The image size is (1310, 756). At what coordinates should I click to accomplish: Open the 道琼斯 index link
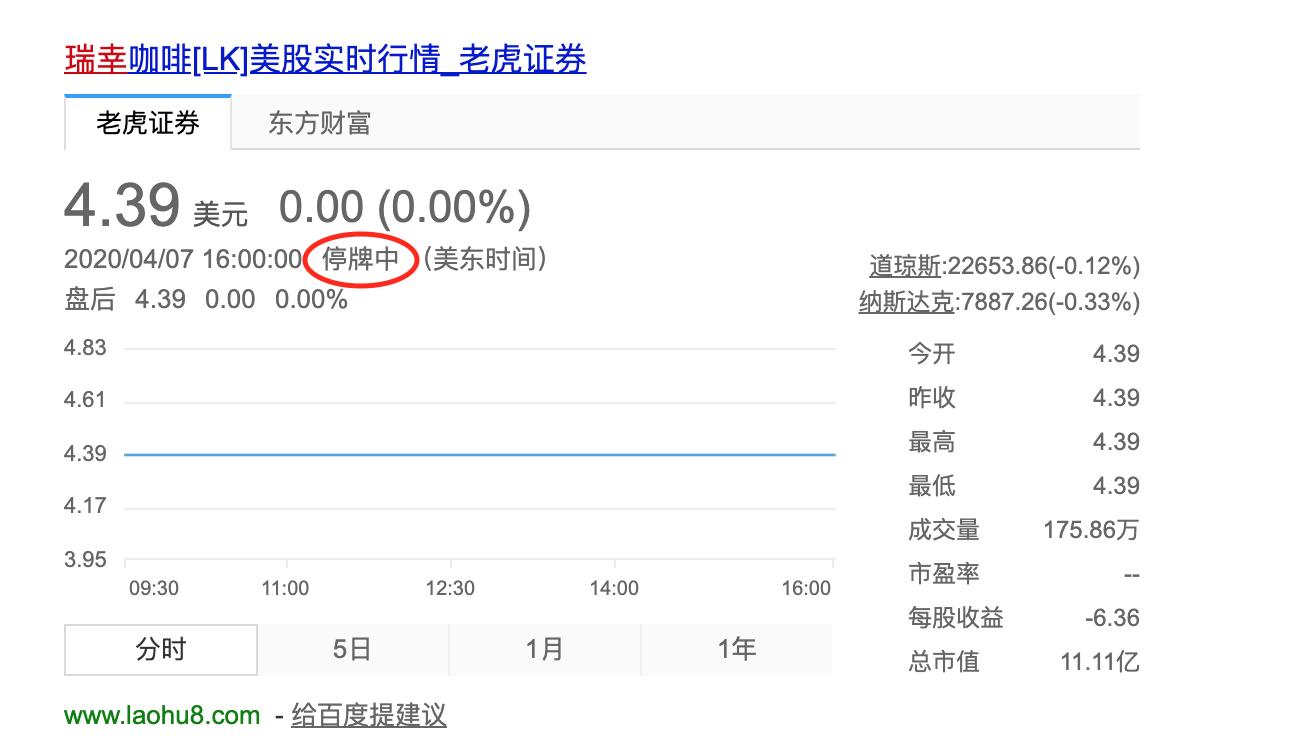(905, 266)
